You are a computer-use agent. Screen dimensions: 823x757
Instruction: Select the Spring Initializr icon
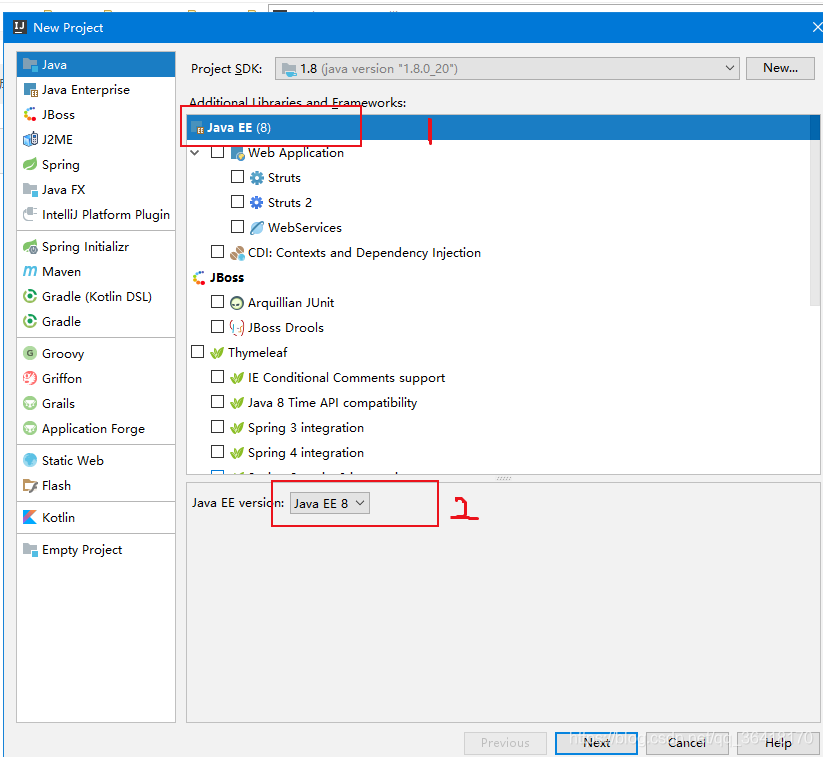tap(30, 246)
